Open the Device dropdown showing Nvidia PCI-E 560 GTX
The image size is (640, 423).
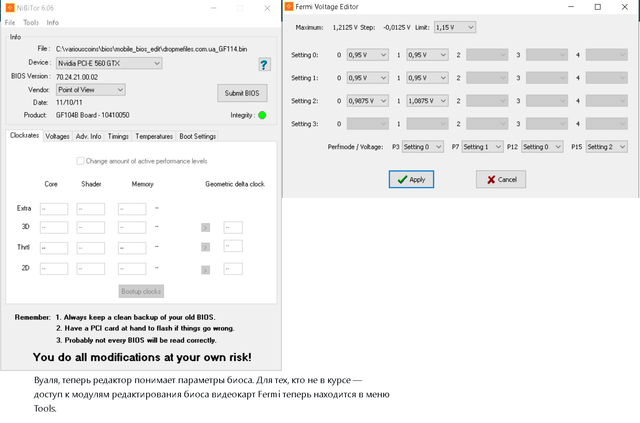tap(109, 63)
